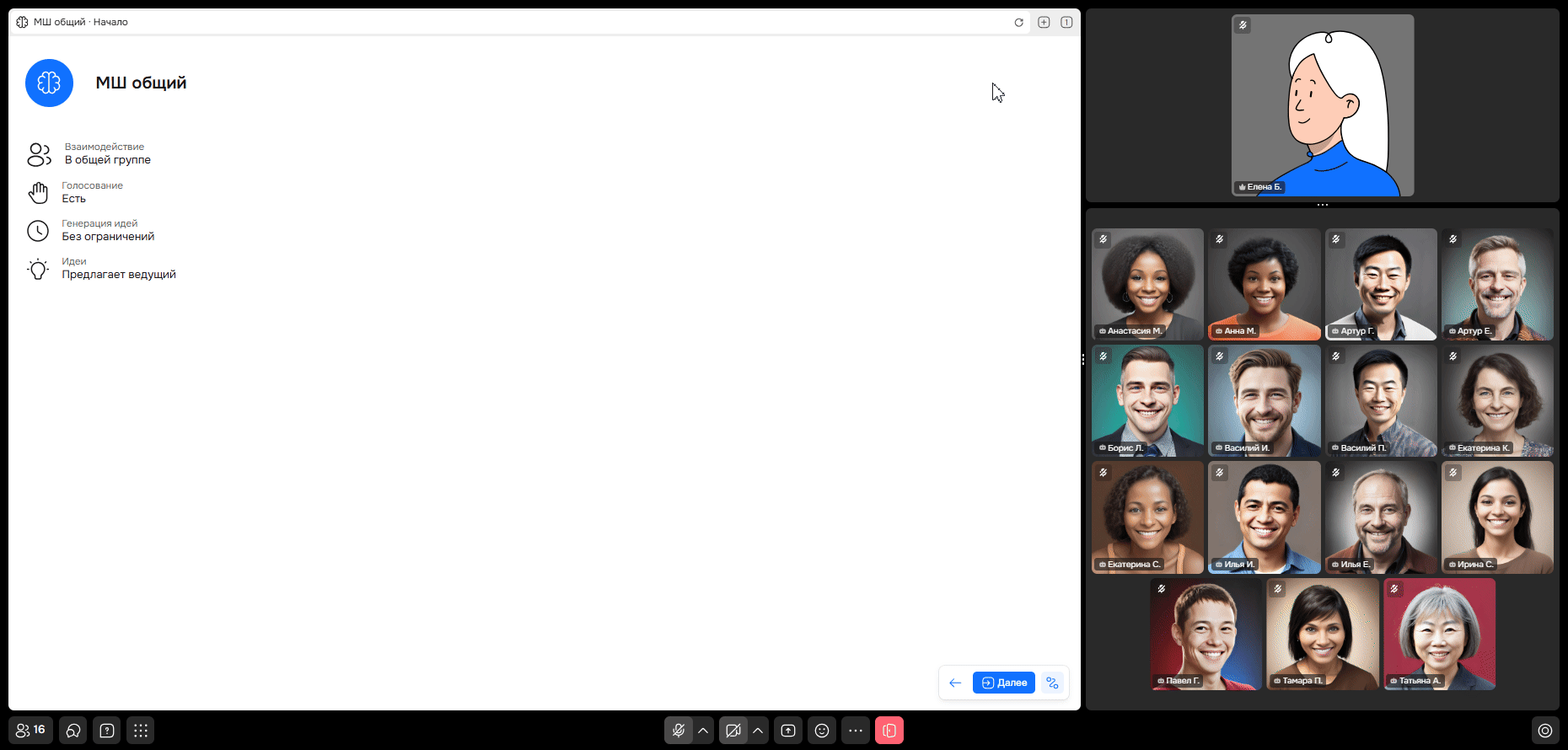Select Елена Б. video thumbnail

pyautogui.click(x=1322, y=105)
